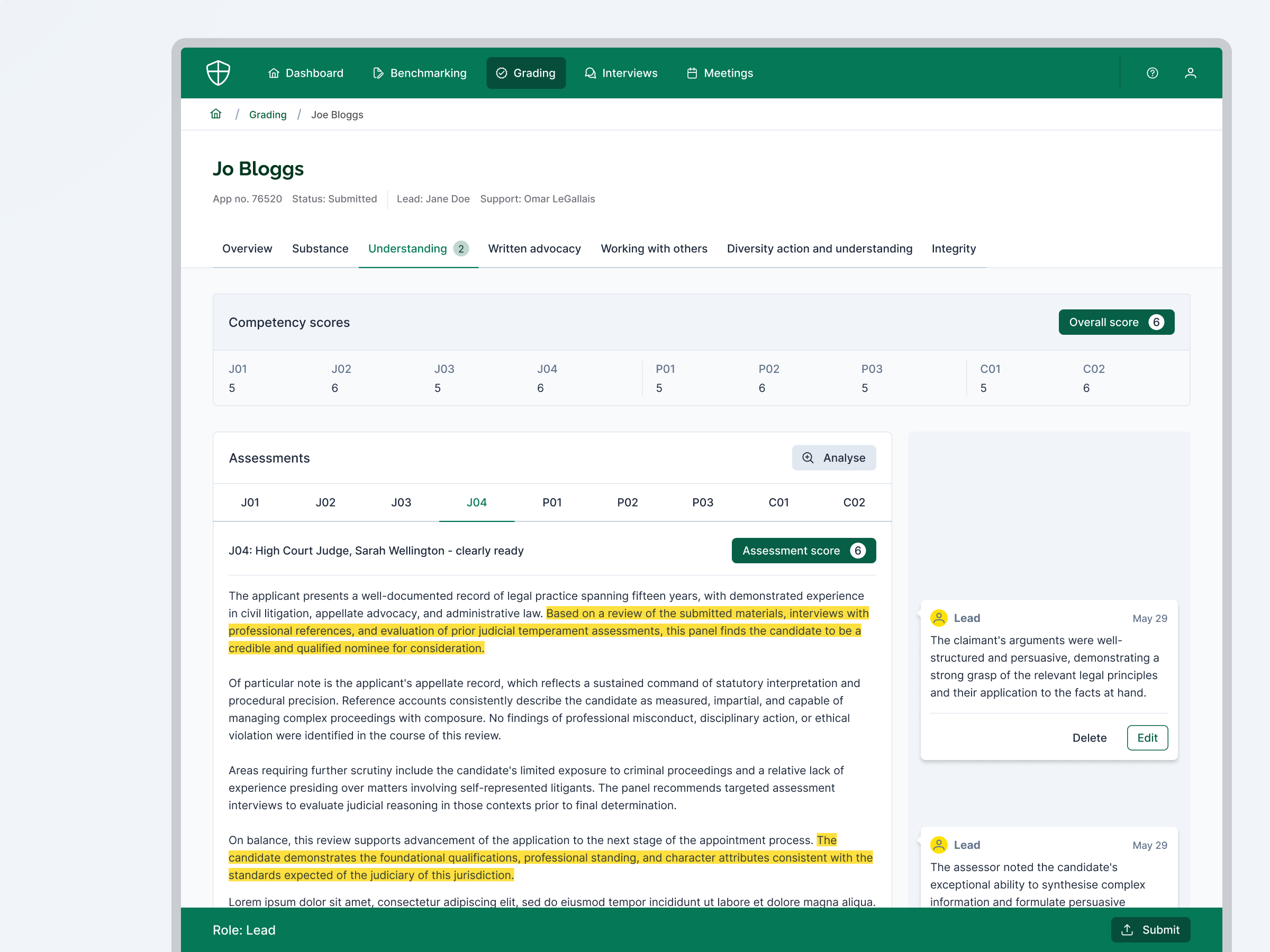Go to Dashboard in the top navigation
The height and width of the screenshot is (952, 1270).
tap(305, 73)
